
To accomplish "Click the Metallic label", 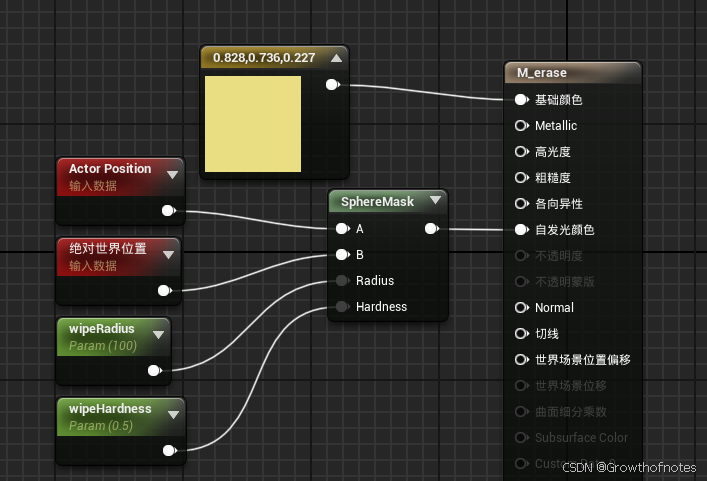I will (556, 125).
